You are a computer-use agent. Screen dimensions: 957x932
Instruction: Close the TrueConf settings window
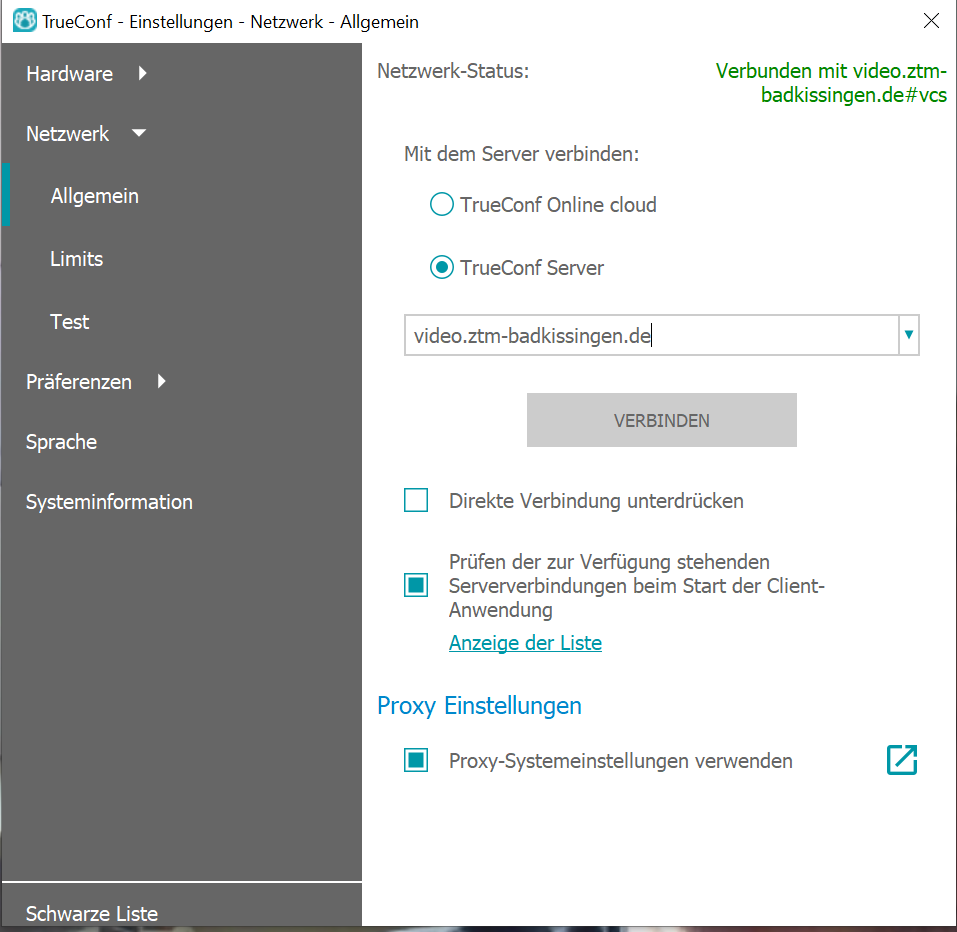tap(931, 21)
